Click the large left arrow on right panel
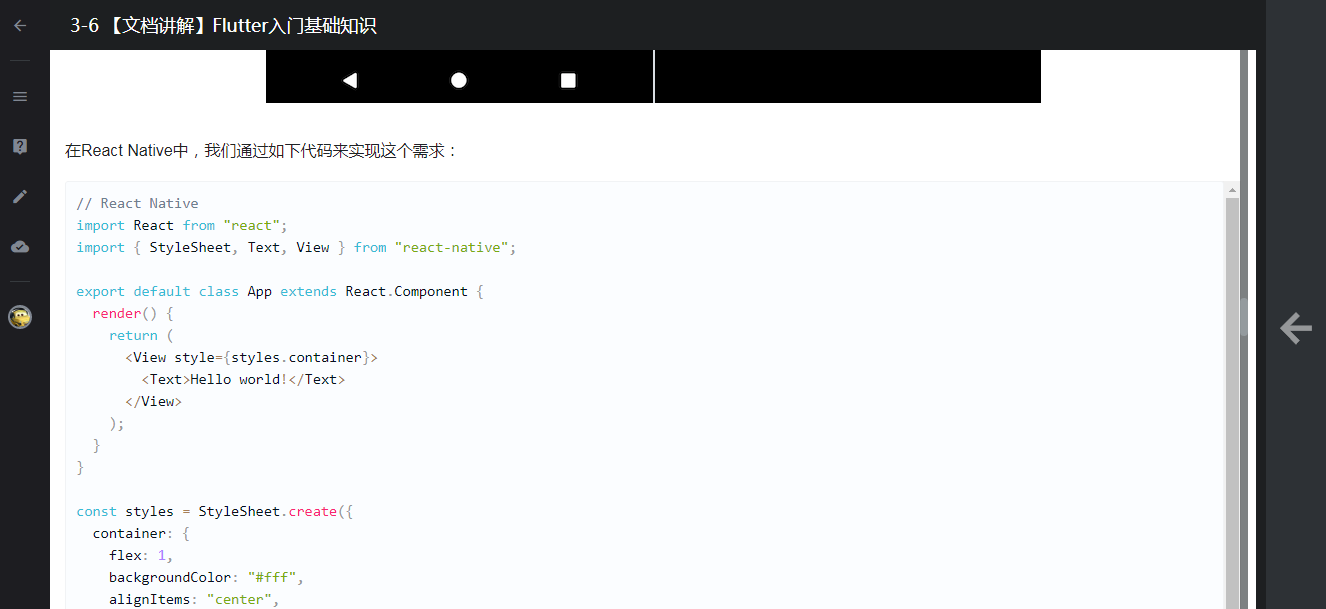The height and width of the screenshot is (609, 1326). click(x=1296, y=328)
